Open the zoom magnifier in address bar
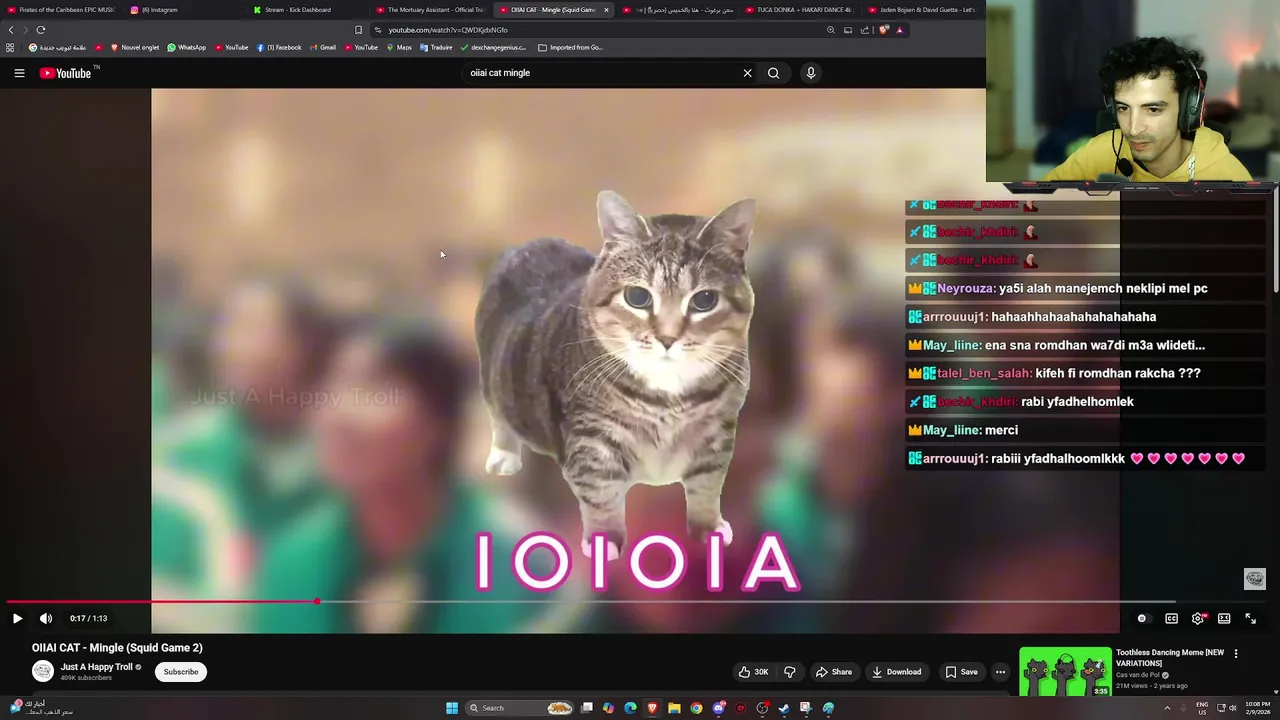 (x=830, y=30)
